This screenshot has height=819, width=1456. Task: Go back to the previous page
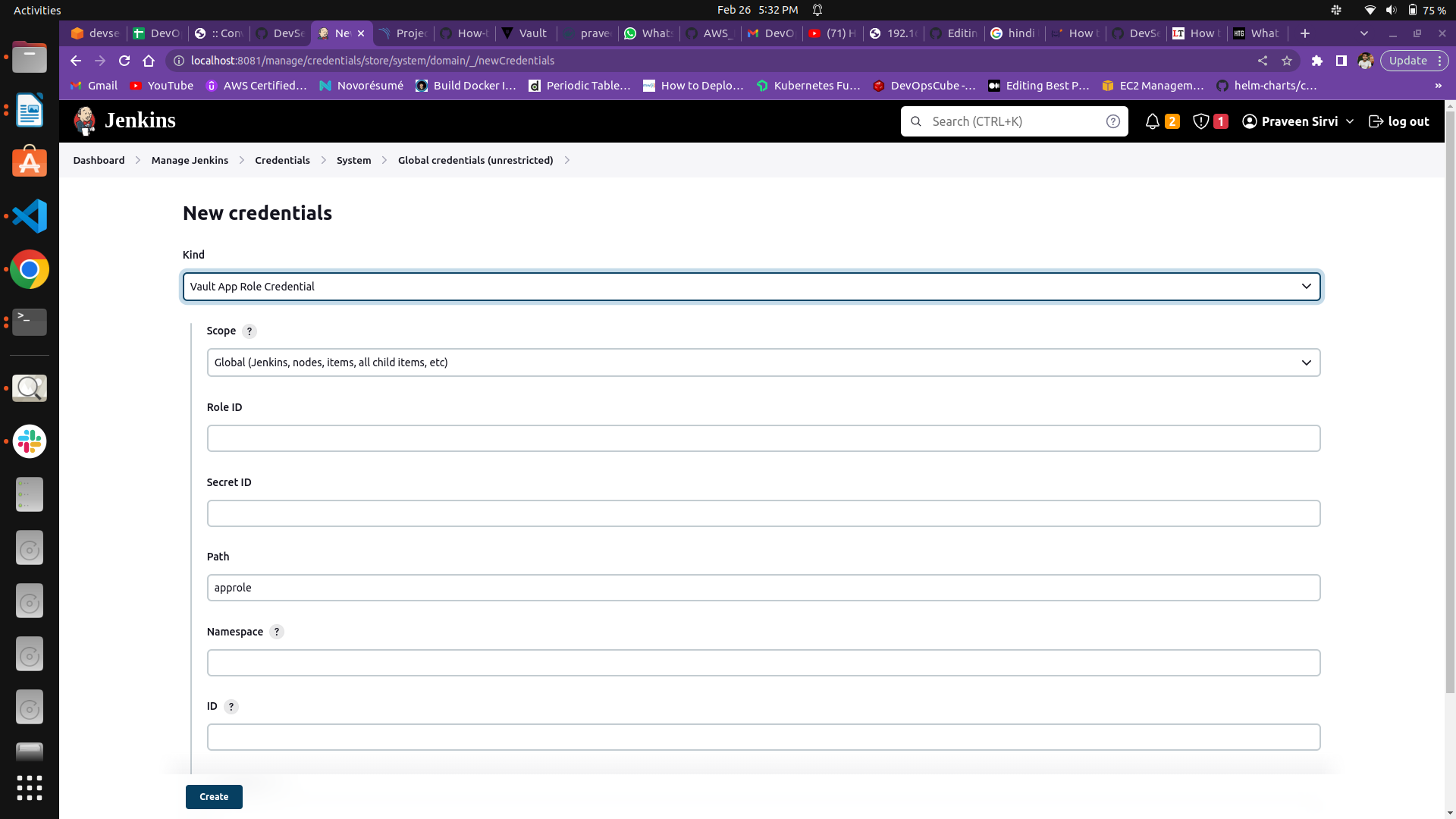coord(76,61)
